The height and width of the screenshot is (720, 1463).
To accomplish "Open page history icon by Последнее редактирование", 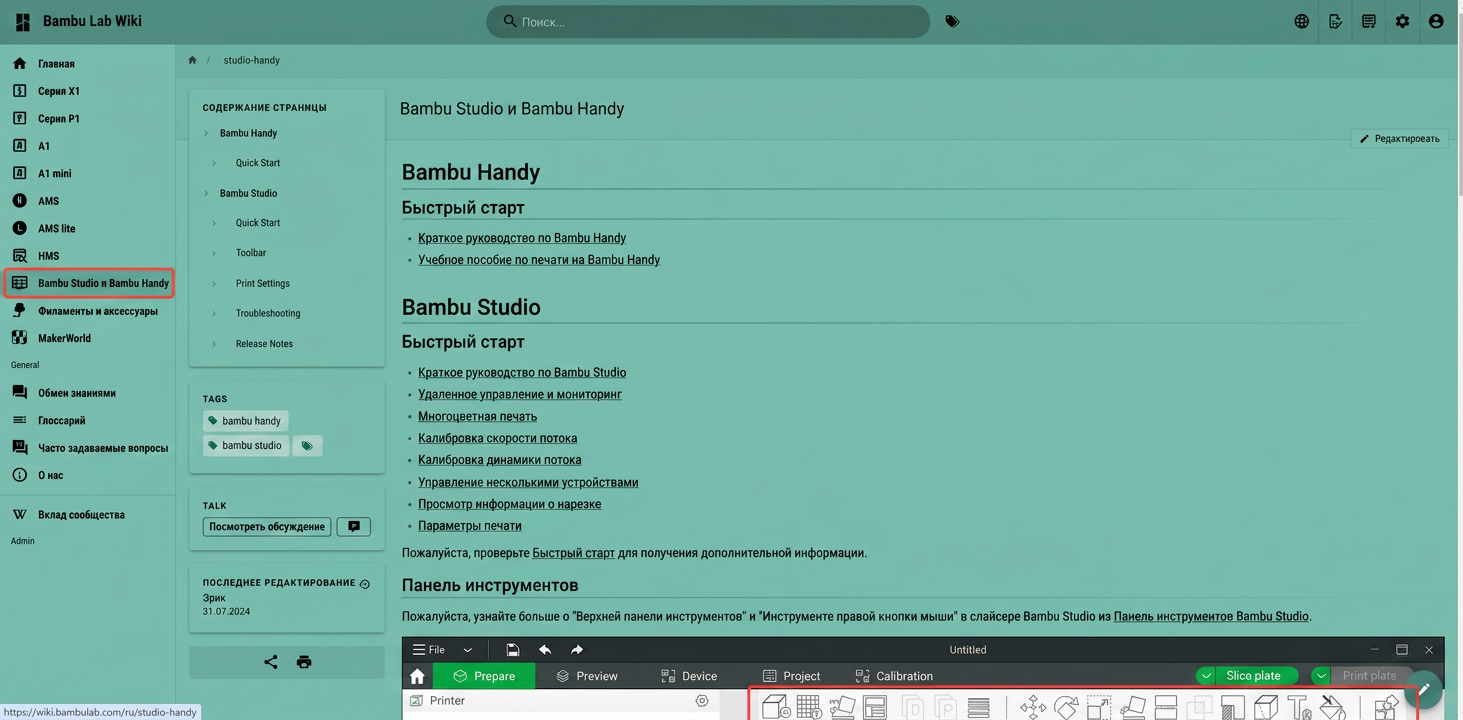I will point(365,584).
